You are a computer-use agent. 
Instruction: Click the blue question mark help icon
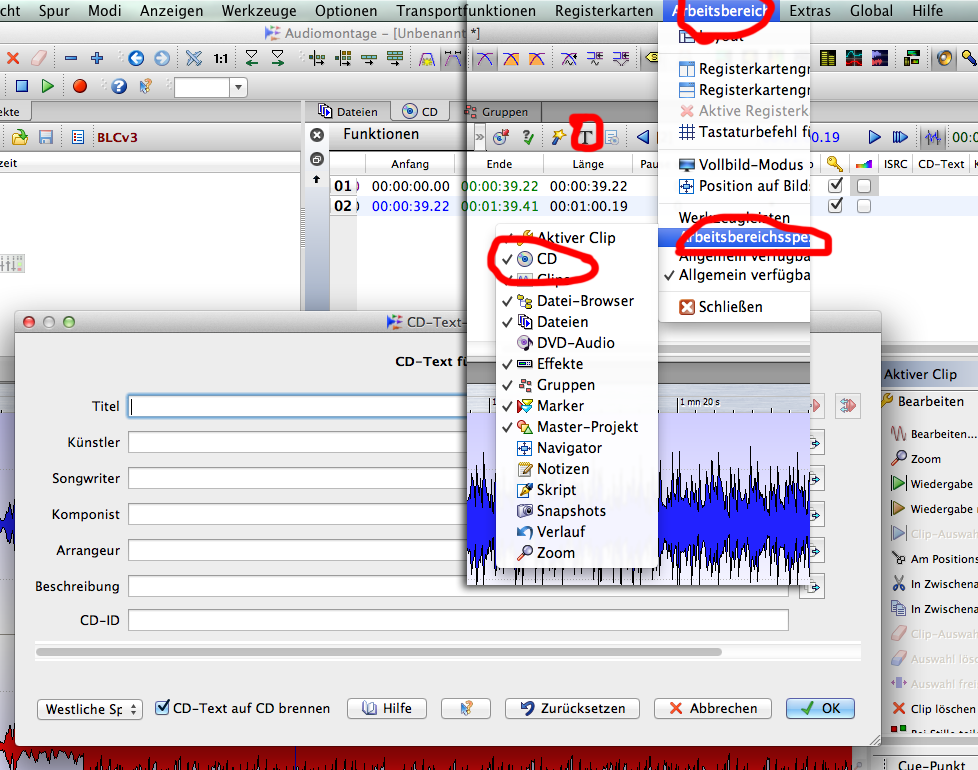click(119, 86)
